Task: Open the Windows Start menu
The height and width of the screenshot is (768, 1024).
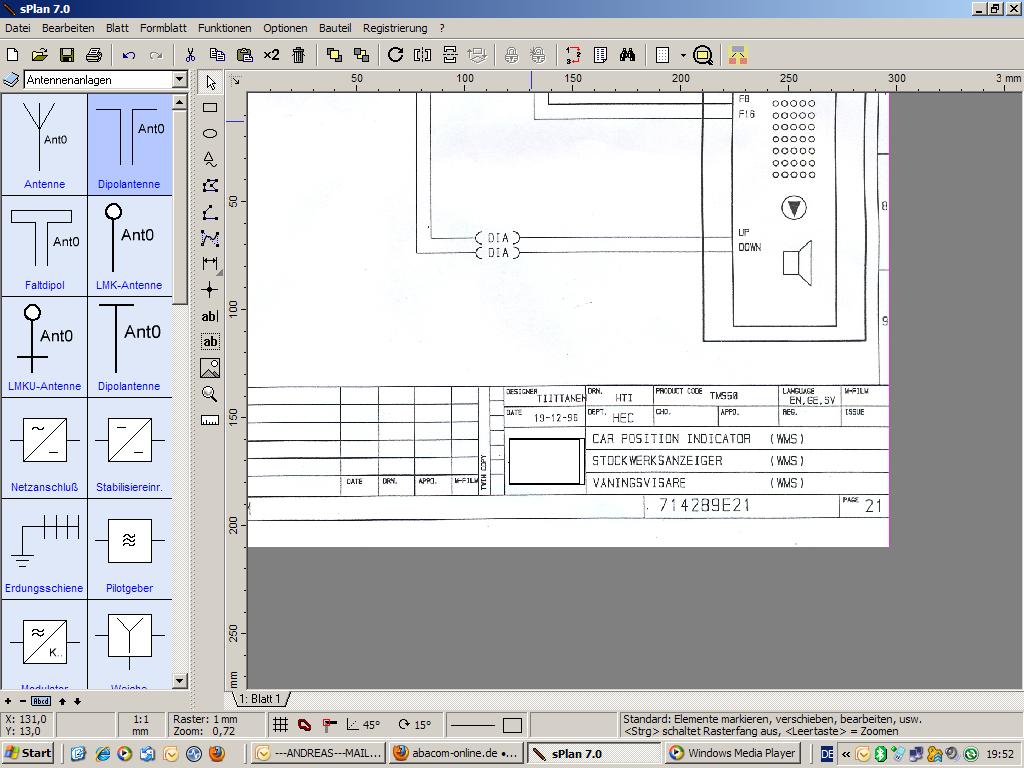Action: pos(28,753)
